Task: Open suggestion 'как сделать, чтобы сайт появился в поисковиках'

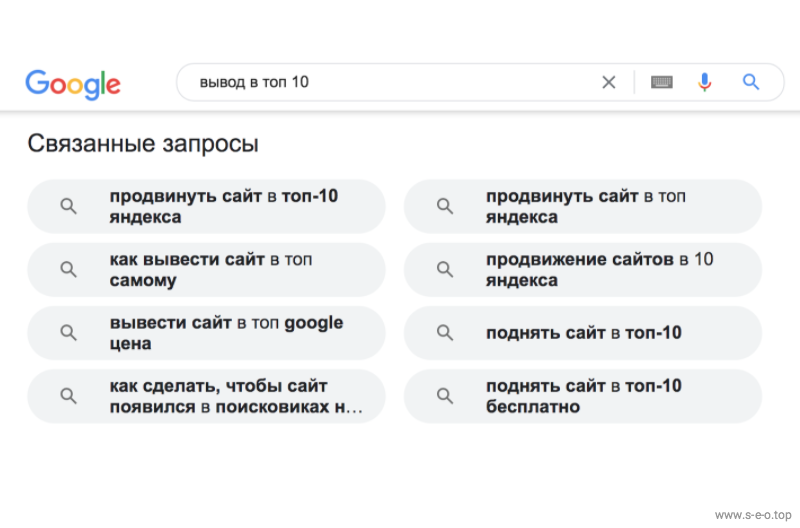Action: (x=206, y=396)
